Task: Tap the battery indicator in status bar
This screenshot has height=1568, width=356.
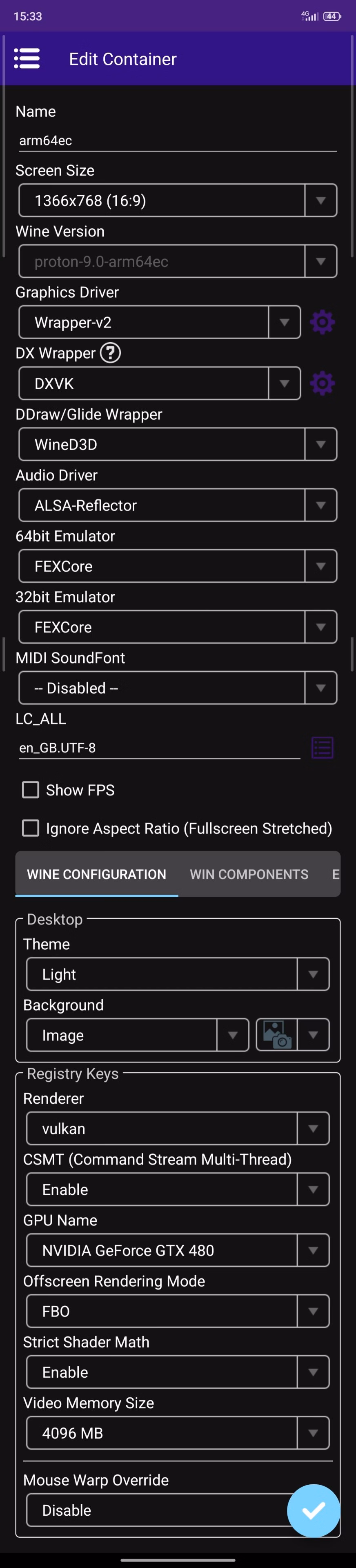Action: point(332,16)
